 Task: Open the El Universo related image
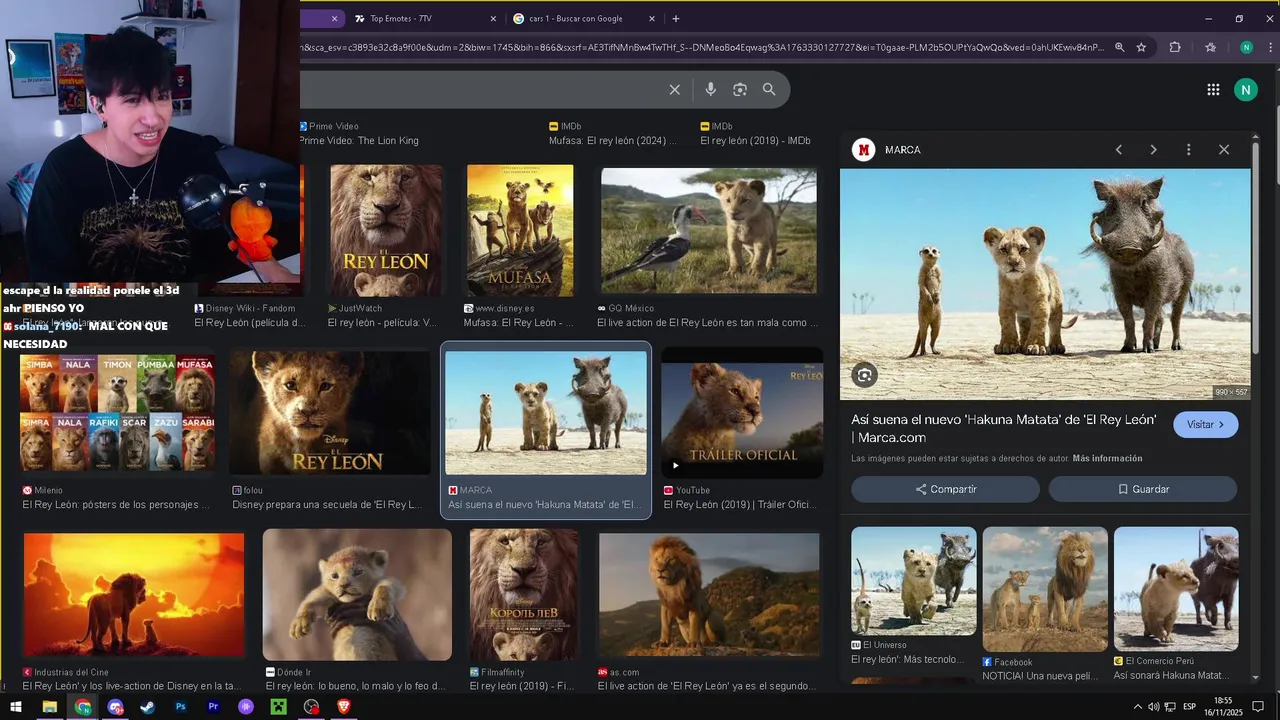click(914, 581)
